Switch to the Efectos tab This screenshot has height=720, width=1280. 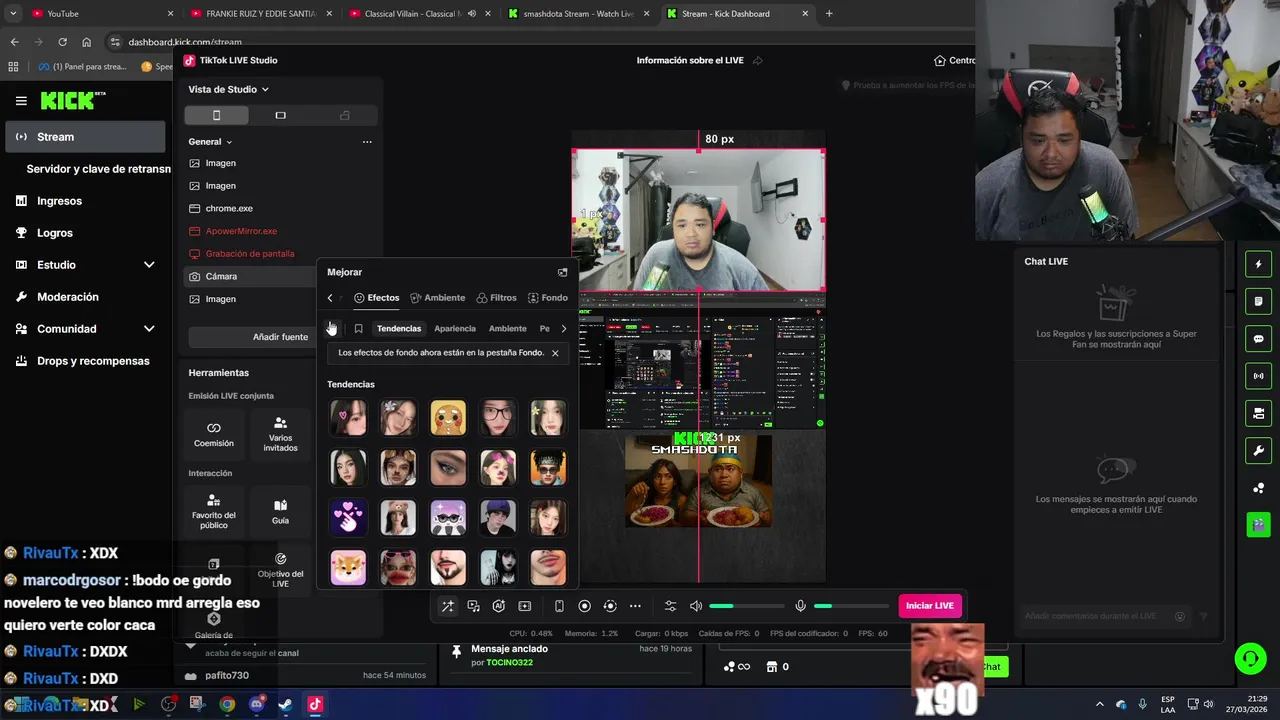click(376, 298)
